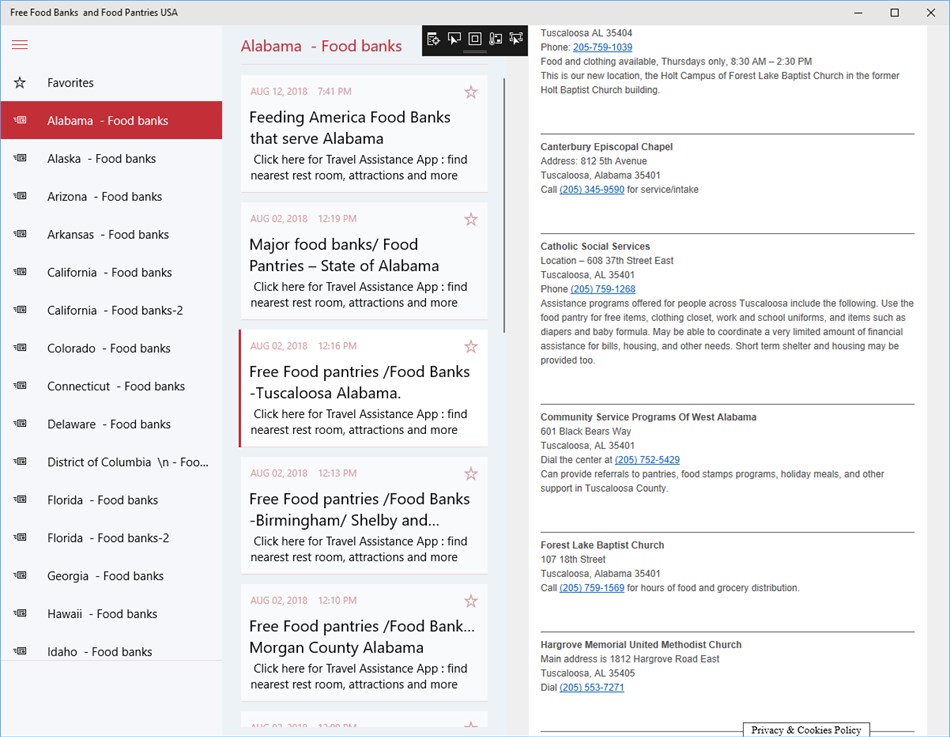The image size is (950, 737).
Task: Click the Go to Live Visual Tree debug icon
Action: tap(433, 39)
